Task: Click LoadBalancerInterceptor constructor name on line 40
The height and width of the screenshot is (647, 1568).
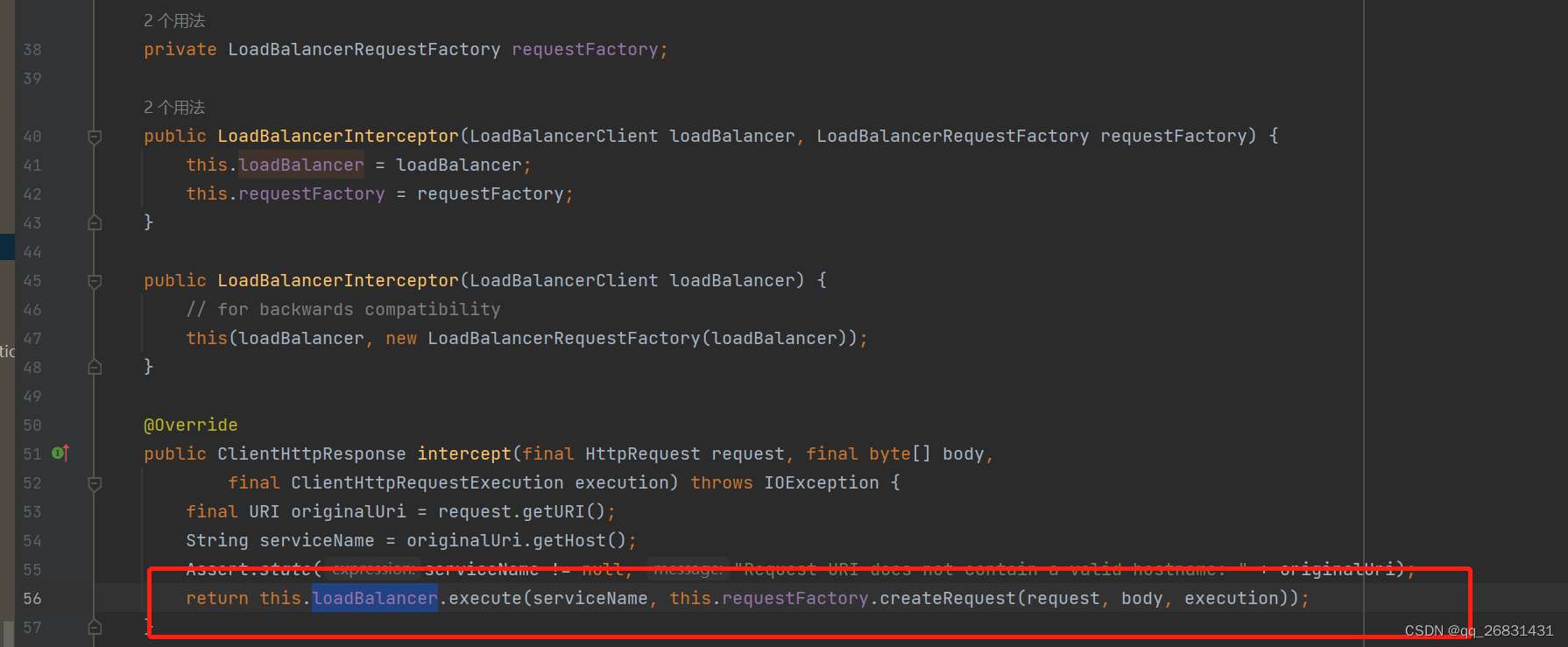Action: click(338, 136)
